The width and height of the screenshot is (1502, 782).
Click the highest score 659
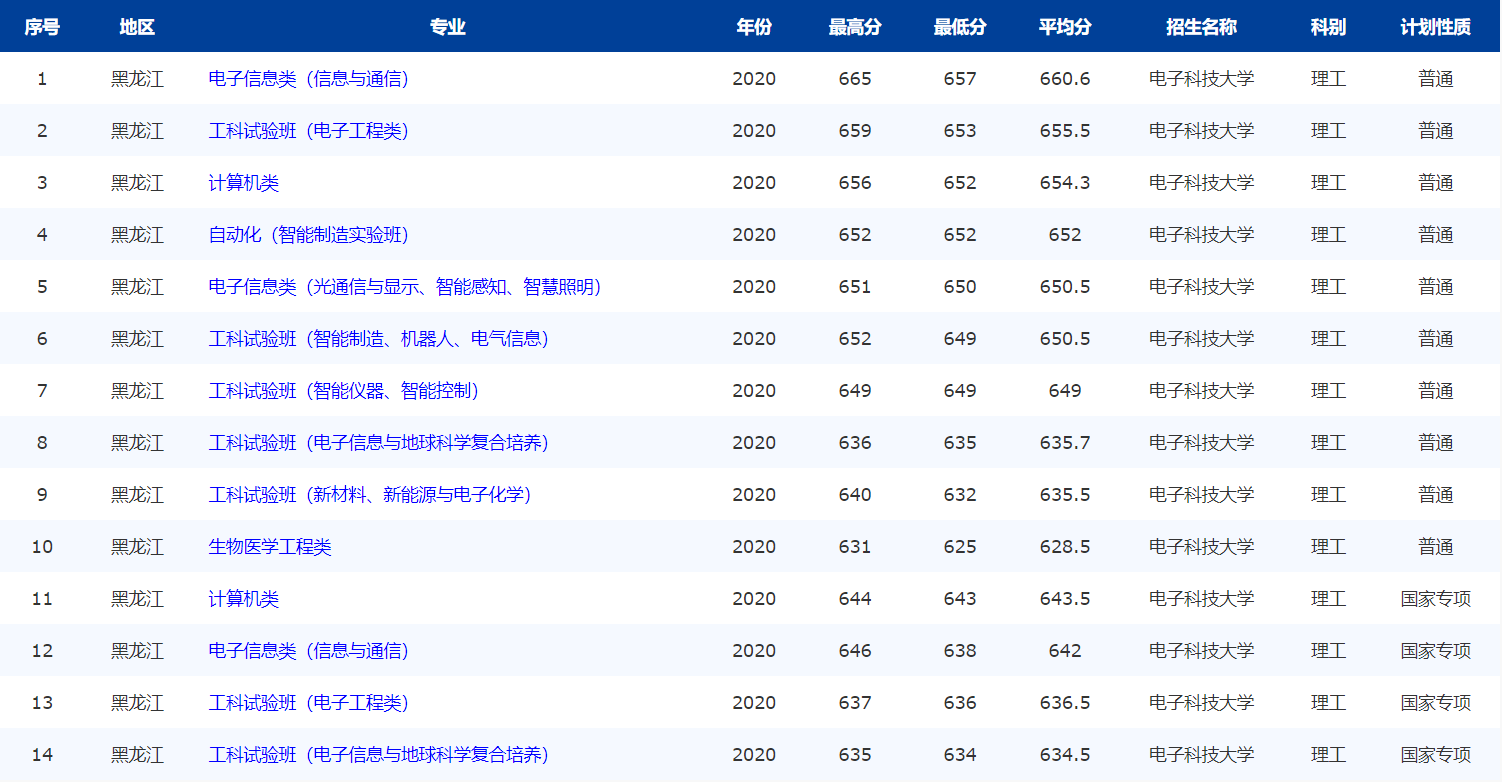click(x=855, y=130)
